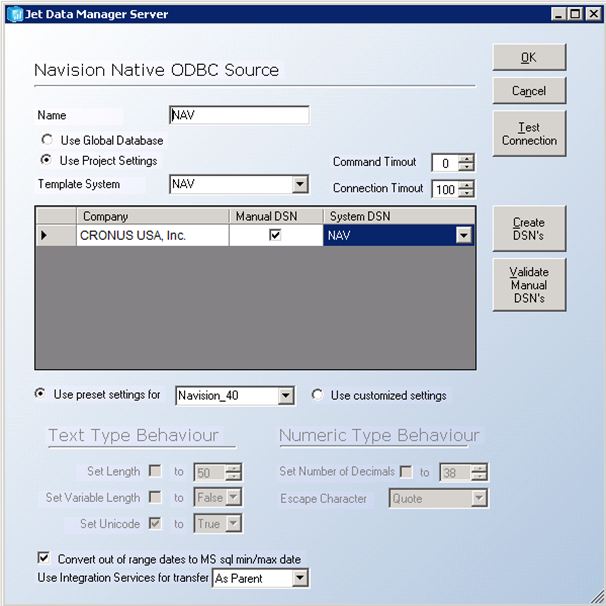Maximize the Jet Data Manager Server window
Viewport: 606px width, 606px height.
click(575, 15)
